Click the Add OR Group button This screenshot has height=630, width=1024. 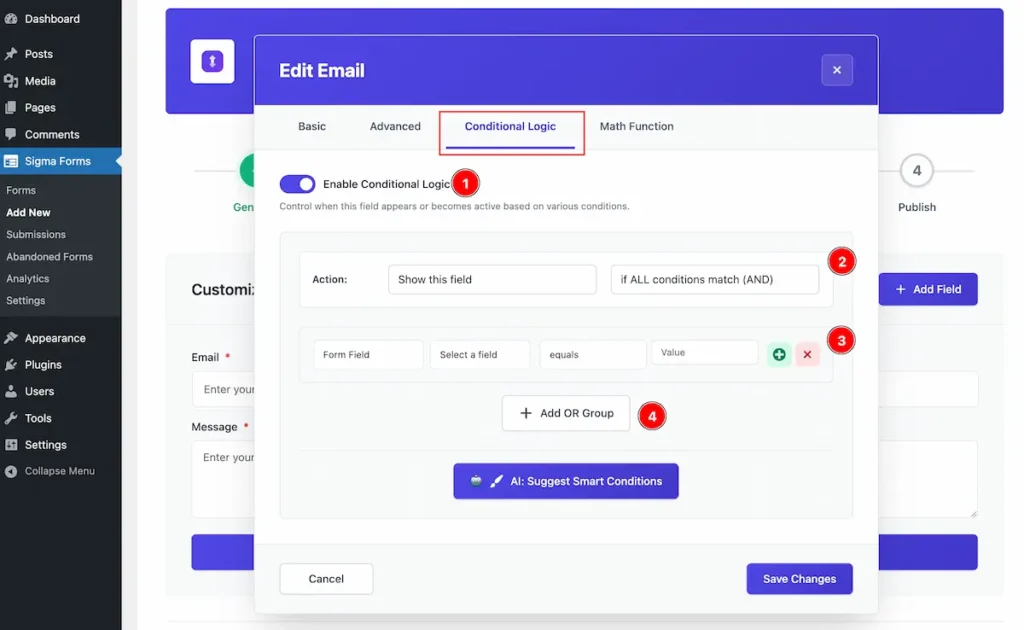pyautogui.click(x=566, y=413)
